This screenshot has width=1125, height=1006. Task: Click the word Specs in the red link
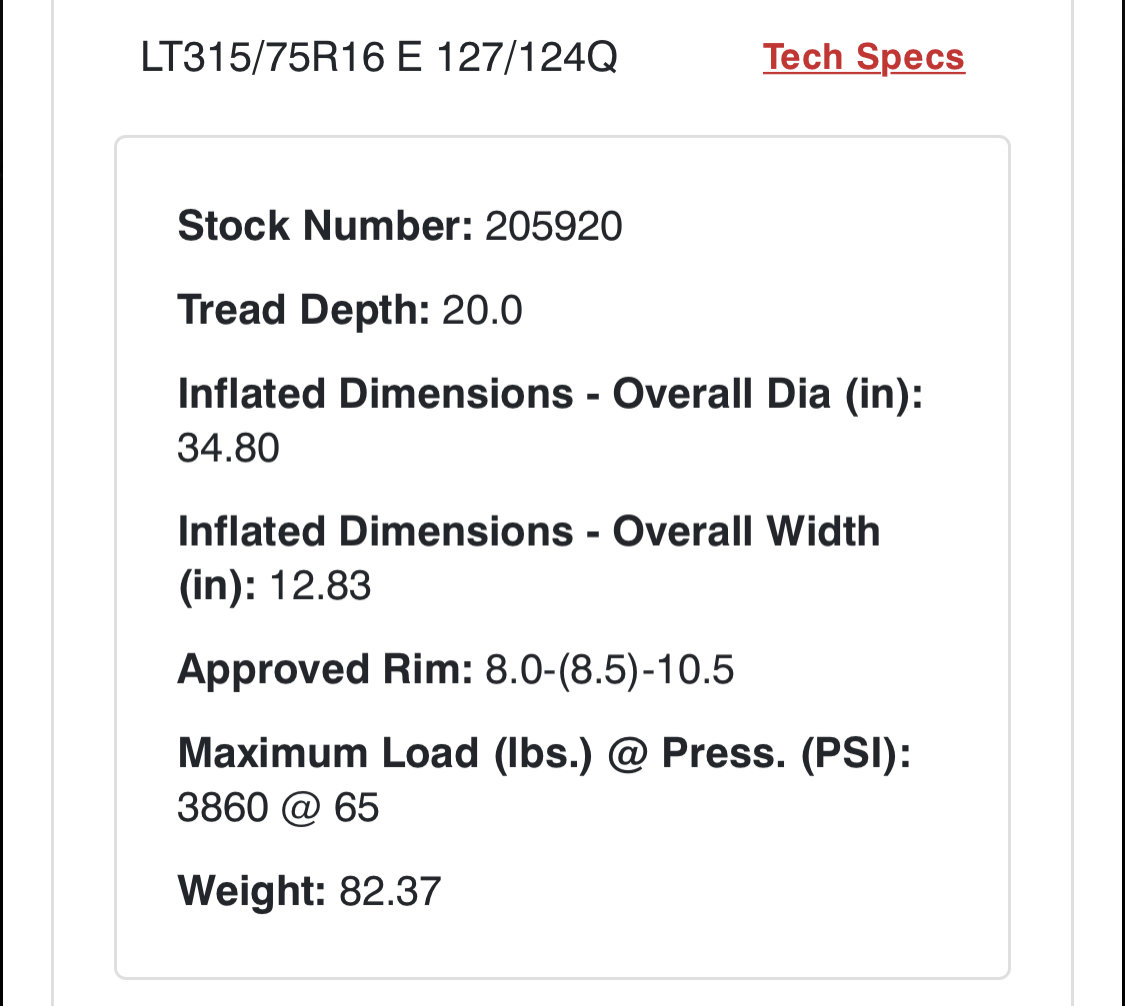click(x=910, y=57)
